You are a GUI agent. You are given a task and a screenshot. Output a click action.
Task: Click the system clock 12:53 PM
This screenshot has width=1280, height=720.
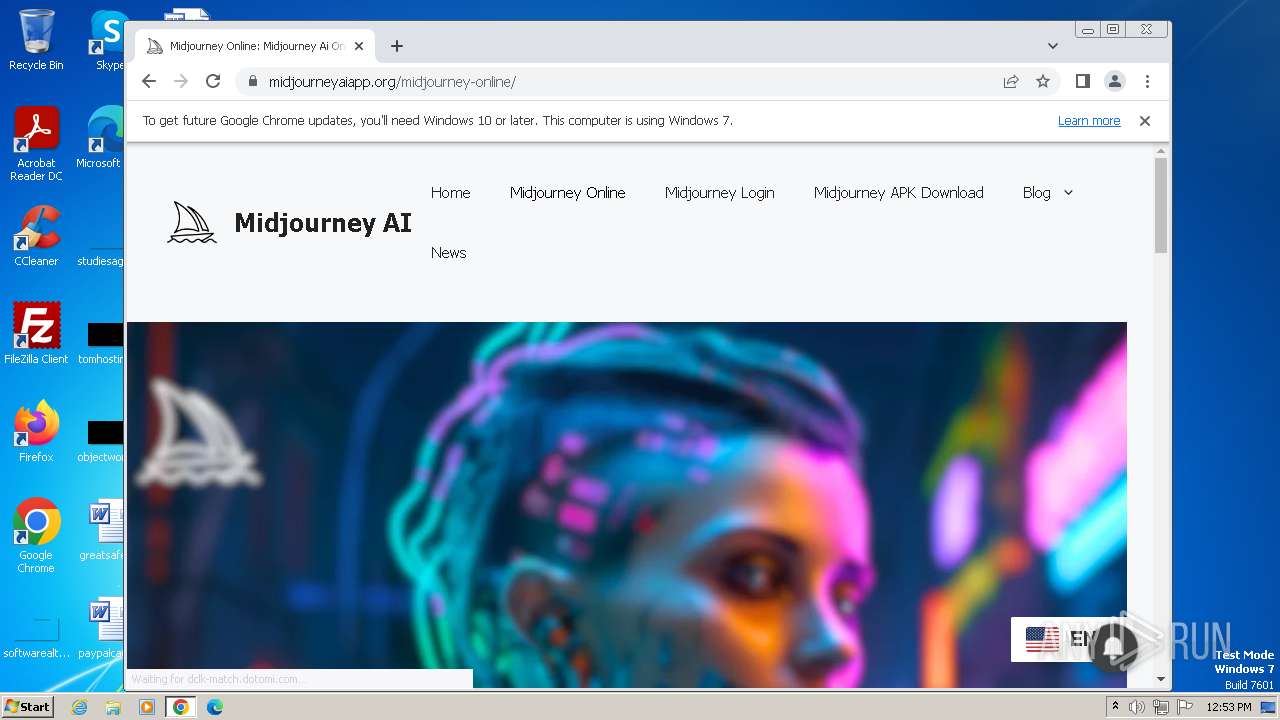(1229, 707)
